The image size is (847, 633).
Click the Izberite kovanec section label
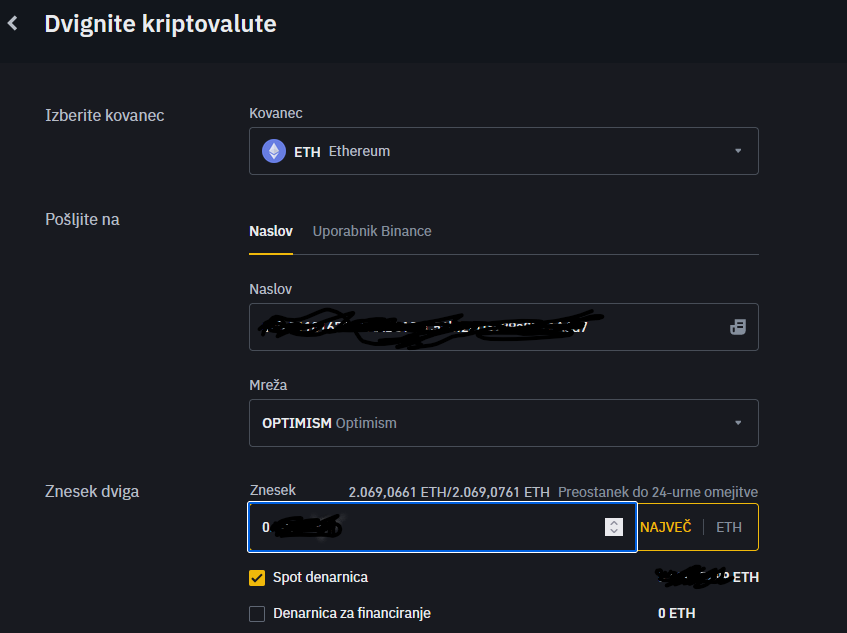click(x=105, y=116)
